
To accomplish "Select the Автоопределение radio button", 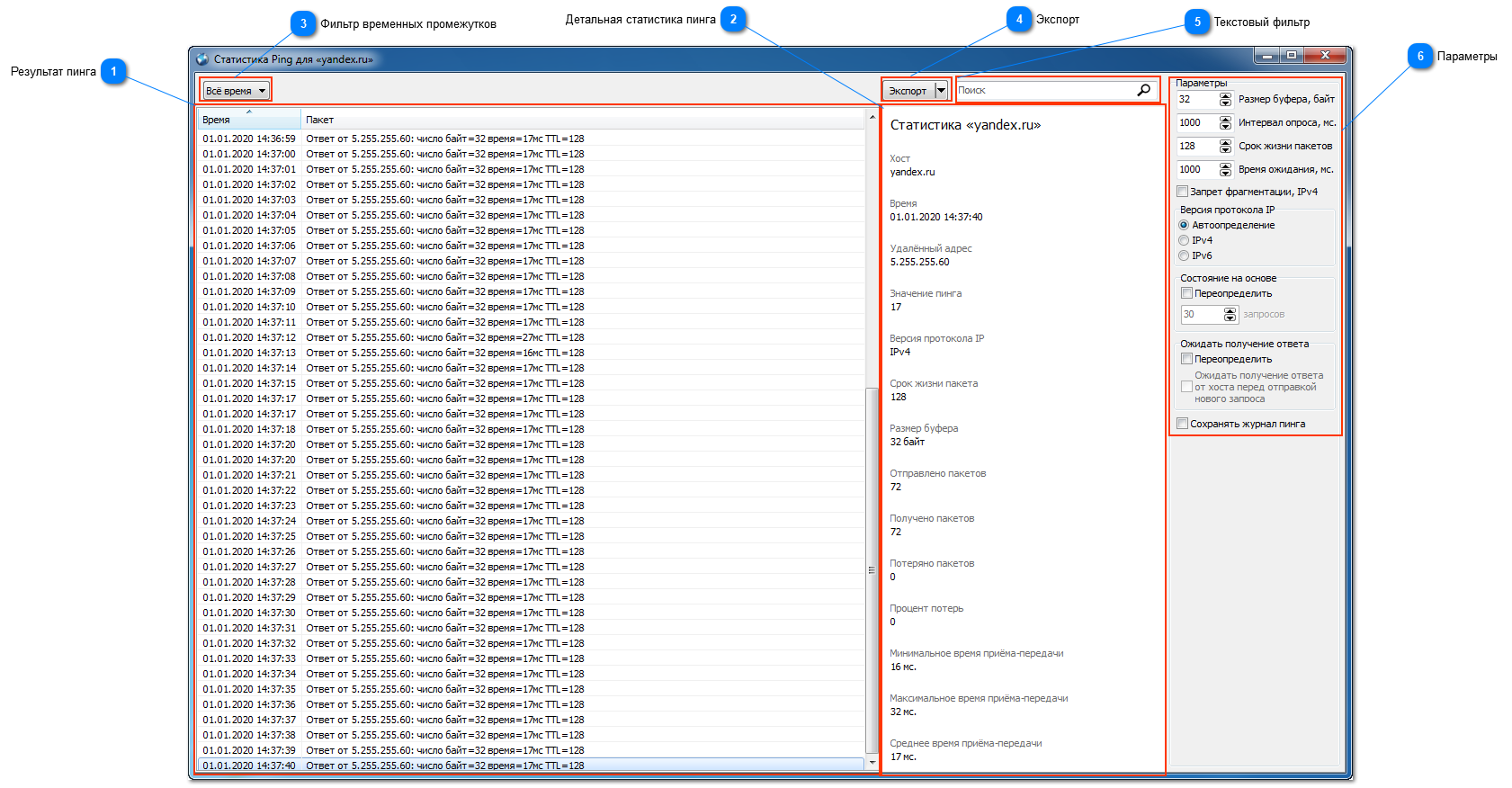I will 1184,225.
